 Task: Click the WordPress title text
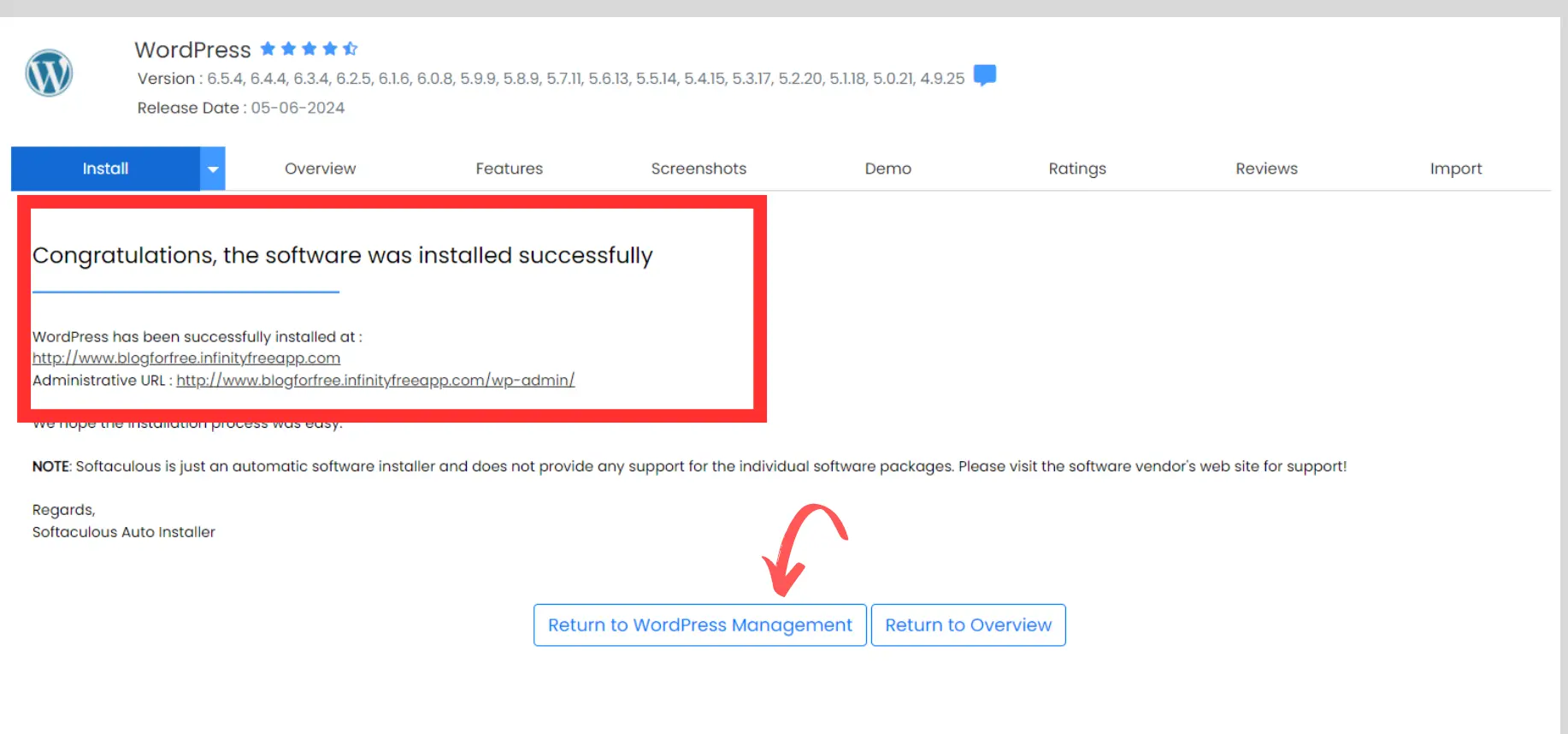(192, 50)
